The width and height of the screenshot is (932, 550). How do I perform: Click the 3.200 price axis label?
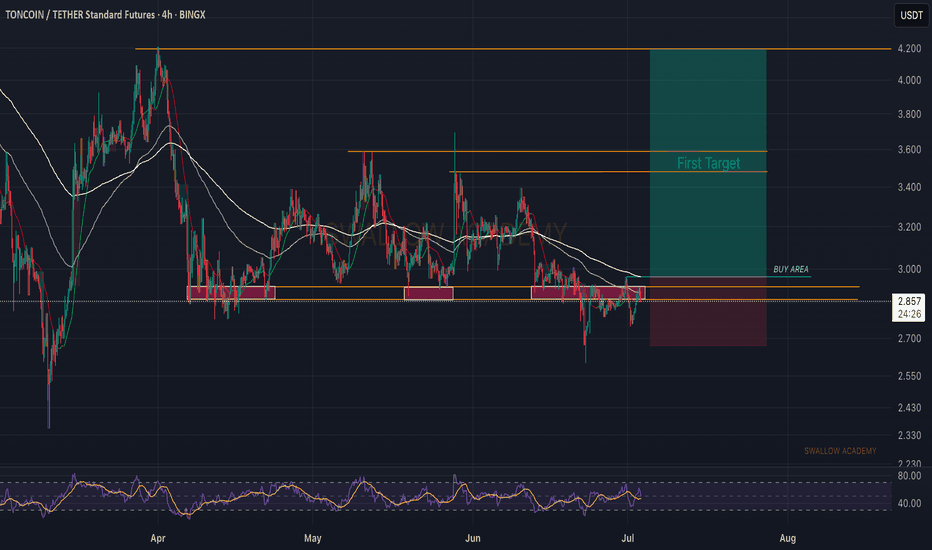coord(909,227)
